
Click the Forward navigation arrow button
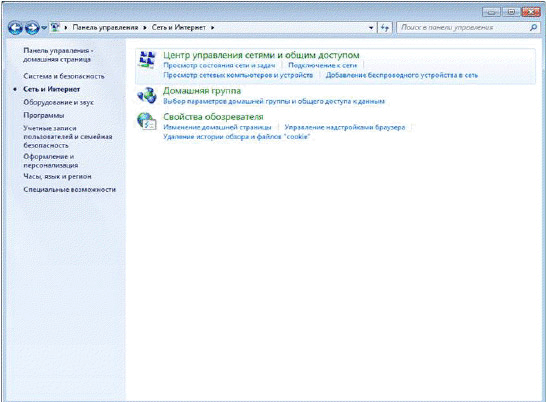pyautogui.click(x=32, y=28)
